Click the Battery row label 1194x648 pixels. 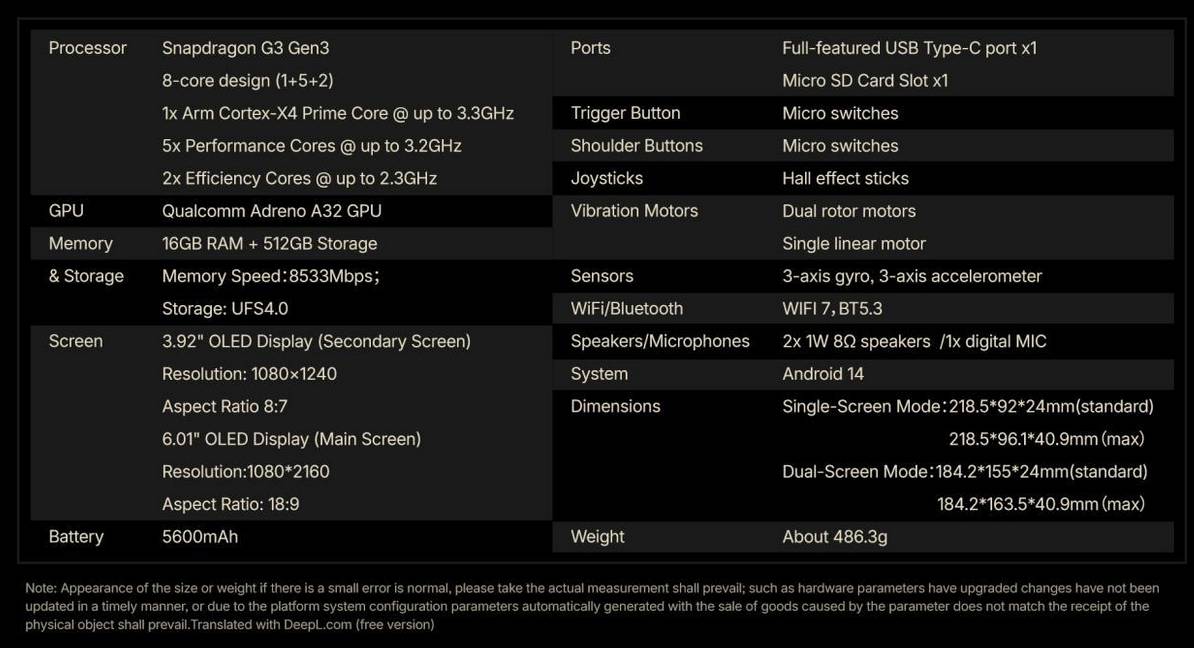[x=76, y=537]
